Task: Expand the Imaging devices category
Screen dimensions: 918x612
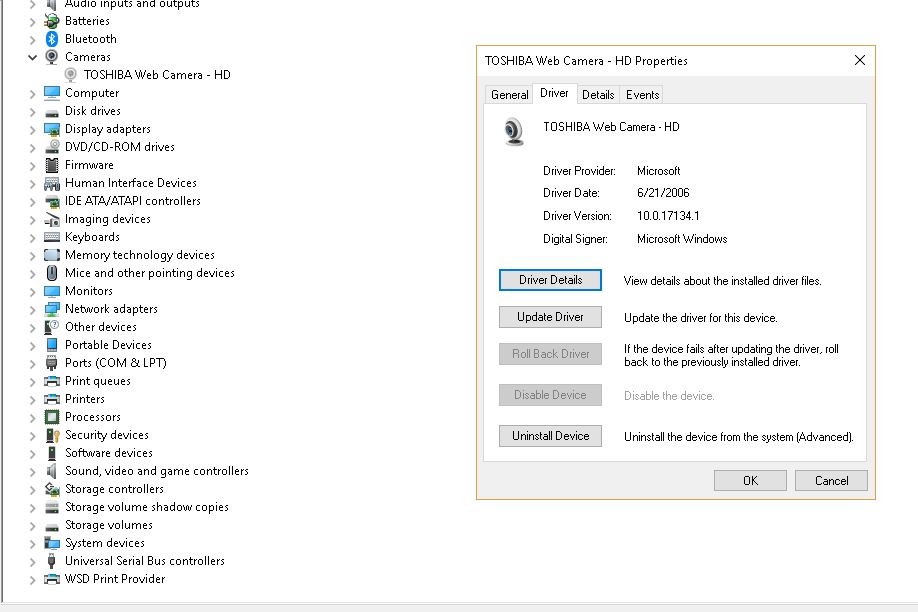Action: pyautogui.click(x=33, y=220)
